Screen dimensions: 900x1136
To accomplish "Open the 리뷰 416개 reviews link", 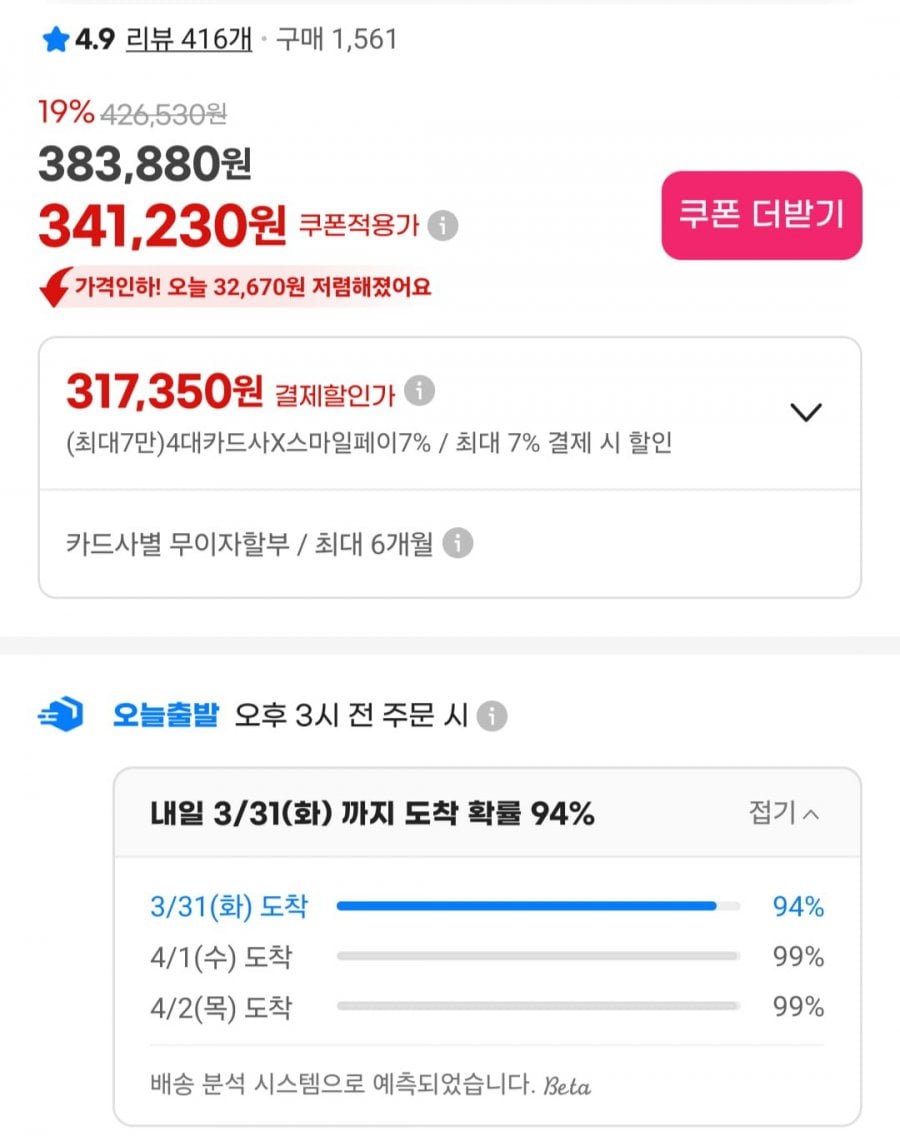I will pyautogui.click(x=189, y=40).
